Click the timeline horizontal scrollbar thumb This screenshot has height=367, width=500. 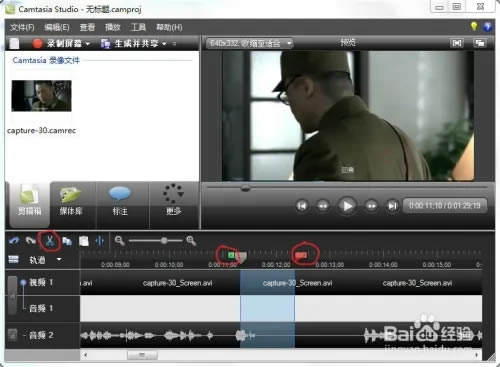coord(142,355)
